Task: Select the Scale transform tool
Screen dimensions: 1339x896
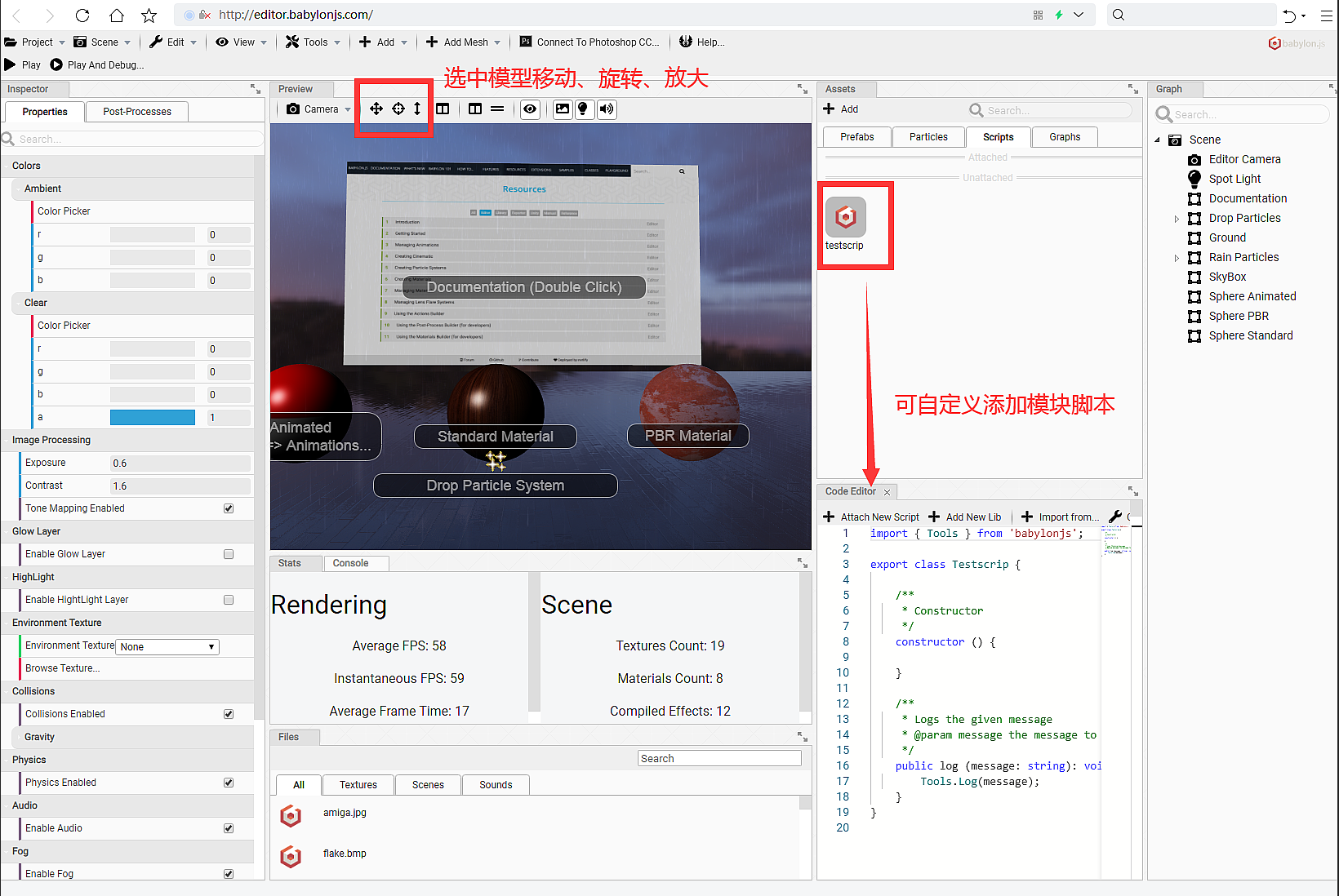Action: pyautogui.click(x=418, y=108)
